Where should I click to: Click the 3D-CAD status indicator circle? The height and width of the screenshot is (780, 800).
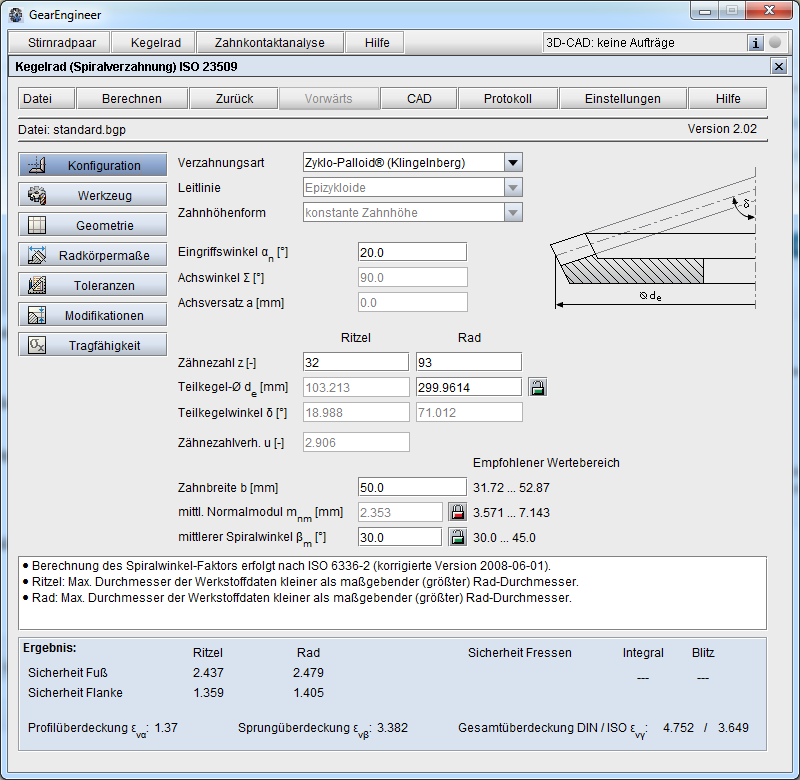click(x=775, y=42)
